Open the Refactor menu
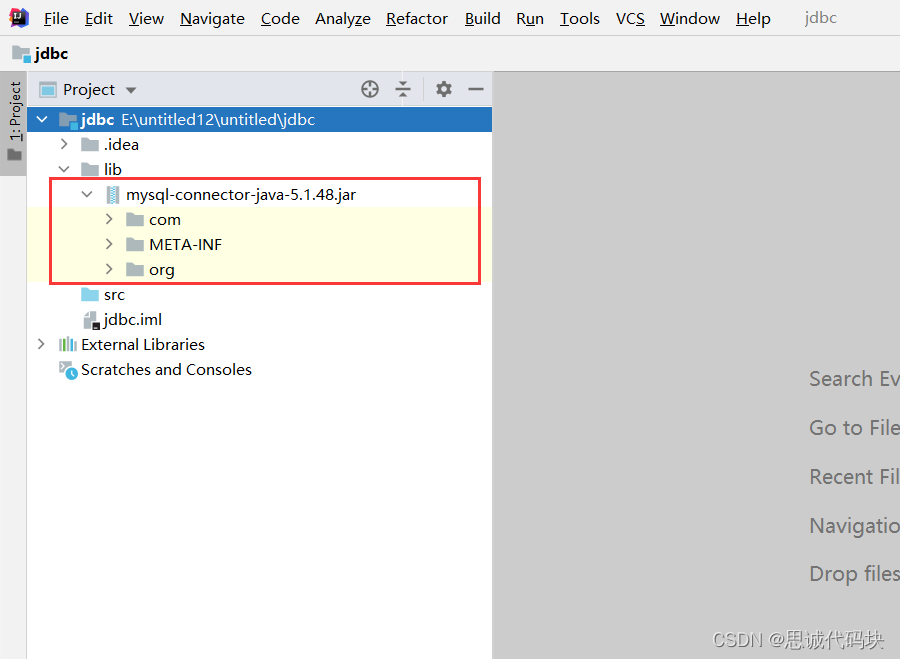This screenshot has width=900, height=659. pos(417,19)
